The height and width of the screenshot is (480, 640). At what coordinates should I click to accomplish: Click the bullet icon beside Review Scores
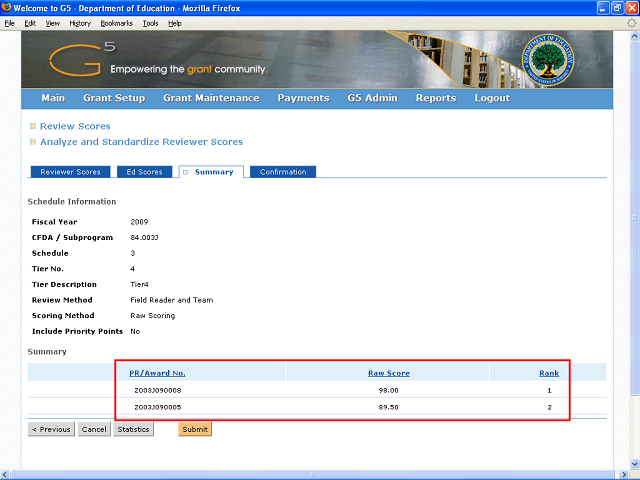(33, 126)
